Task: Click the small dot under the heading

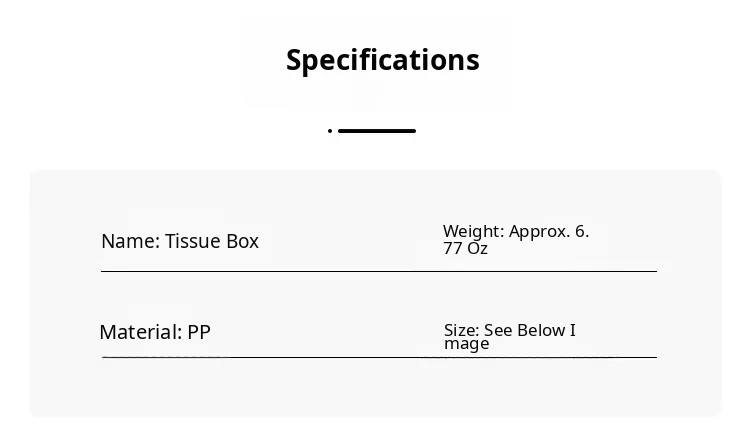Action: point(329,131)
